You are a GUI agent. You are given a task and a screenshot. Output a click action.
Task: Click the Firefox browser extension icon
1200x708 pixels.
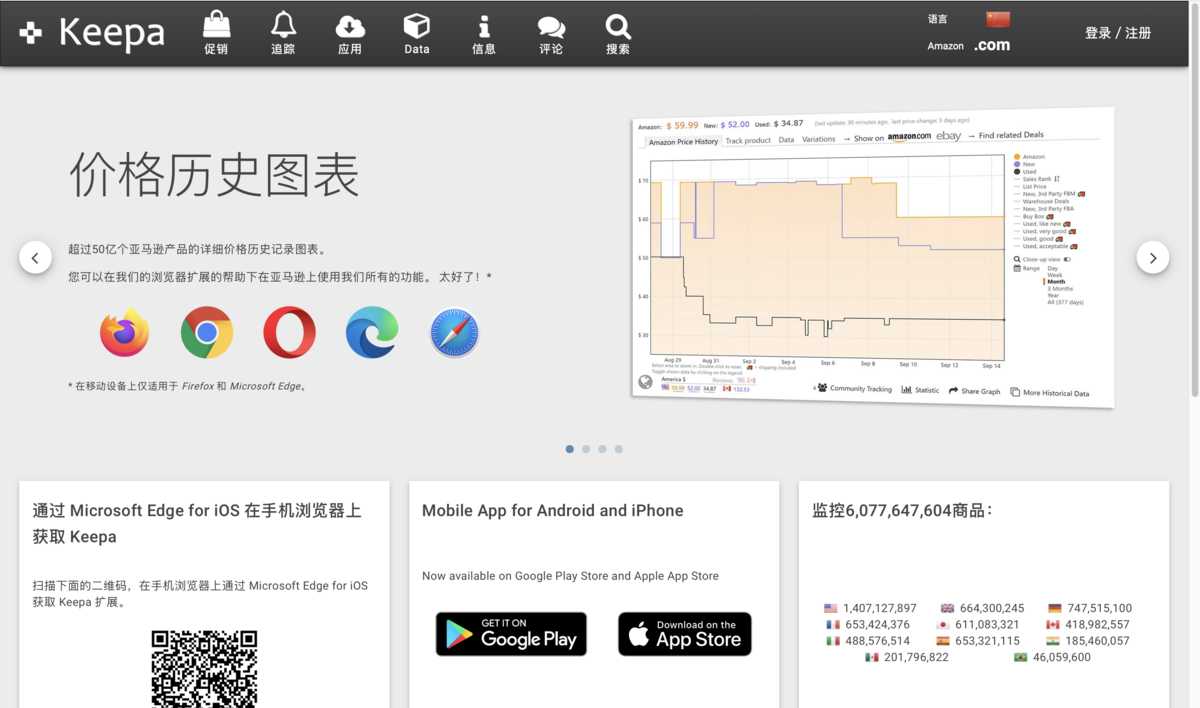point(125,332)
